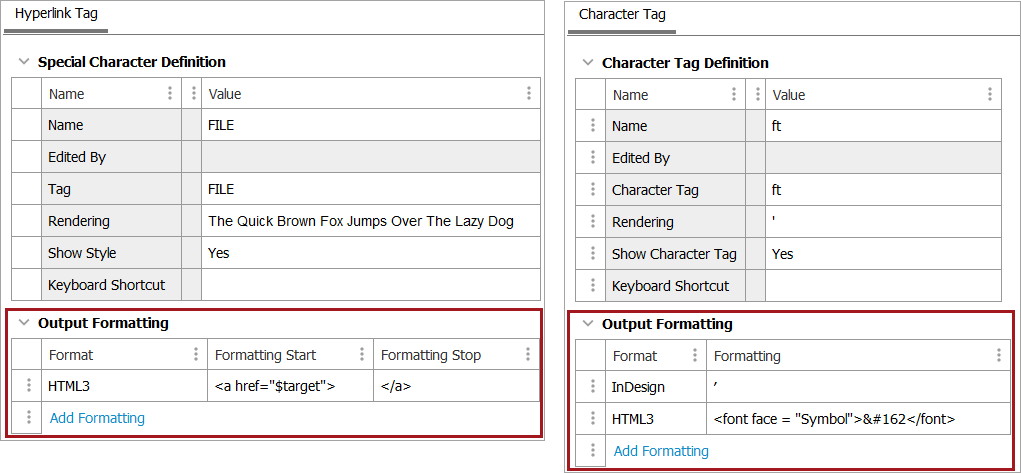This screenshot has width=1021, height=473.
Task: Collapse Output Formatting in Hyperlink Tag panel
Action: point(24,322)
